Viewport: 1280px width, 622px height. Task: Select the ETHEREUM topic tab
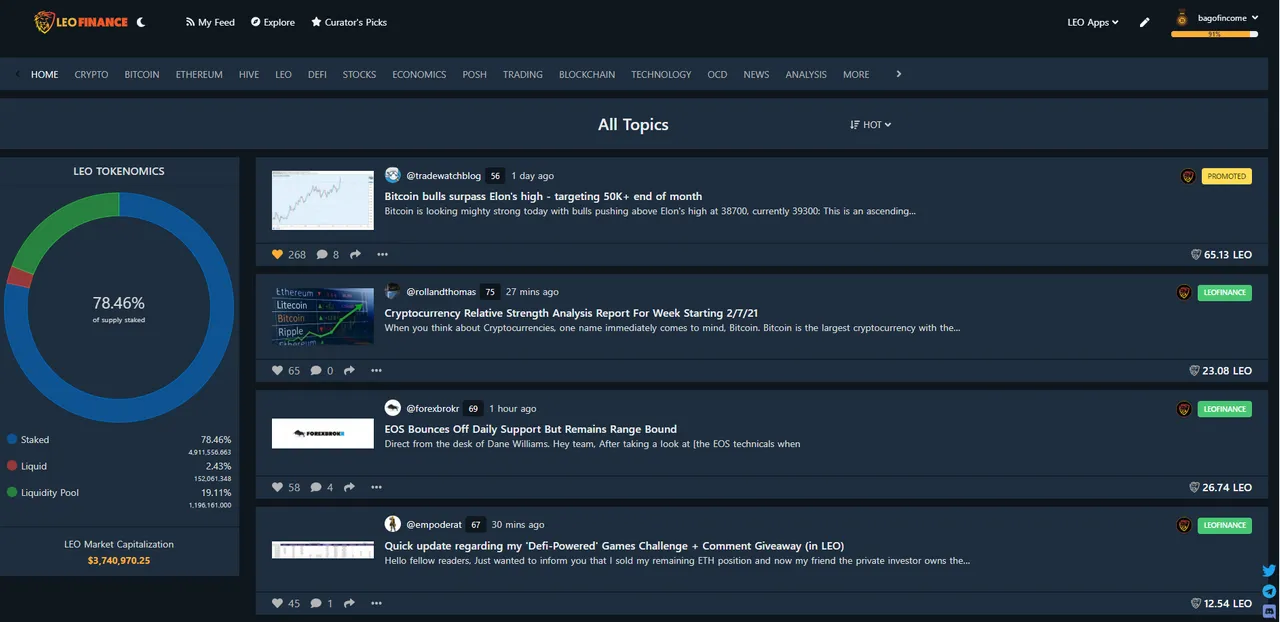coord(199,74)
